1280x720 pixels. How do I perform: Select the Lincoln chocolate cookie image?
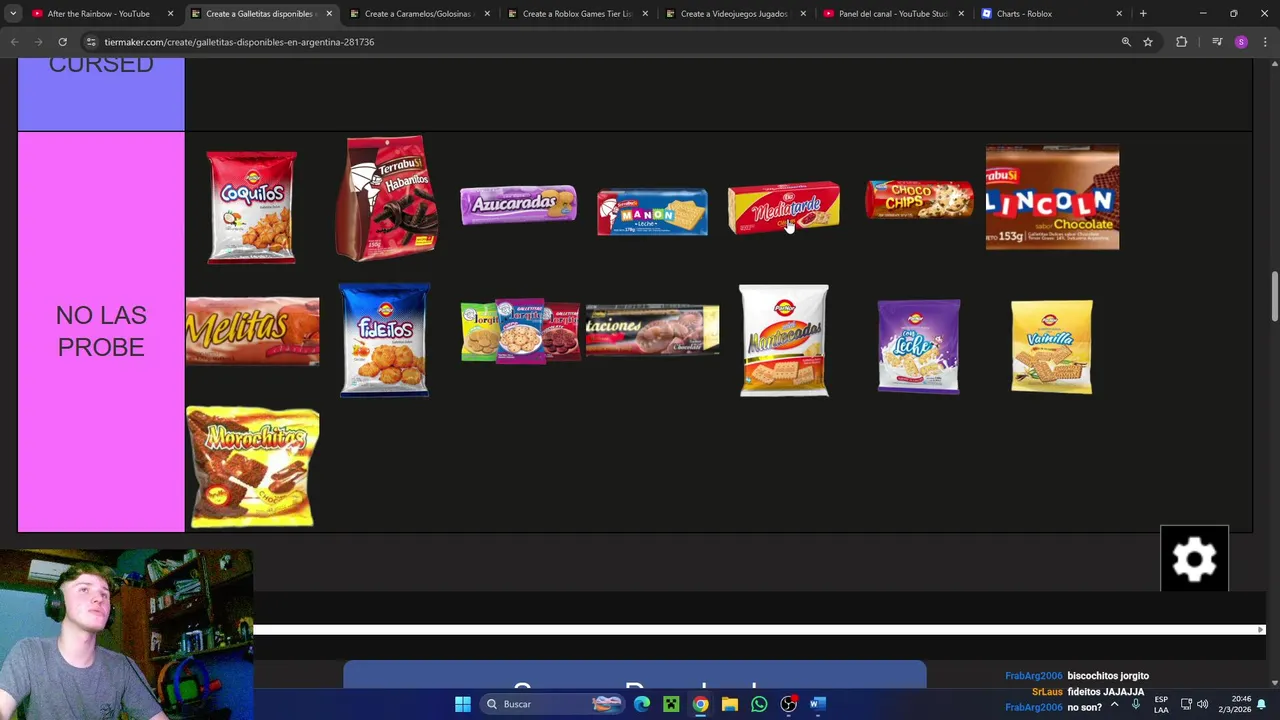[x=1052, y=197]
